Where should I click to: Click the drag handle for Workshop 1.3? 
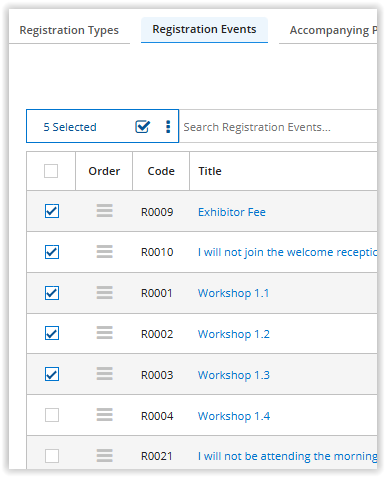(105, 374)
